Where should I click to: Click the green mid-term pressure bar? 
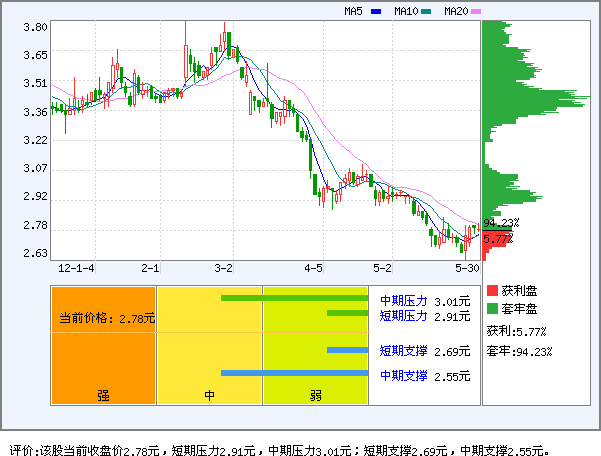[x=294, y=298]
